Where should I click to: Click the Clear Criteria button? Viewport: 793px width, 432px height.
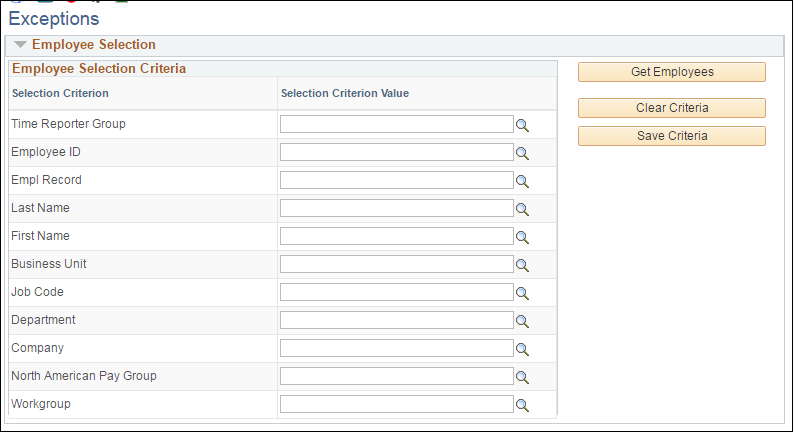pyautogui.click(x=672, y=108)
